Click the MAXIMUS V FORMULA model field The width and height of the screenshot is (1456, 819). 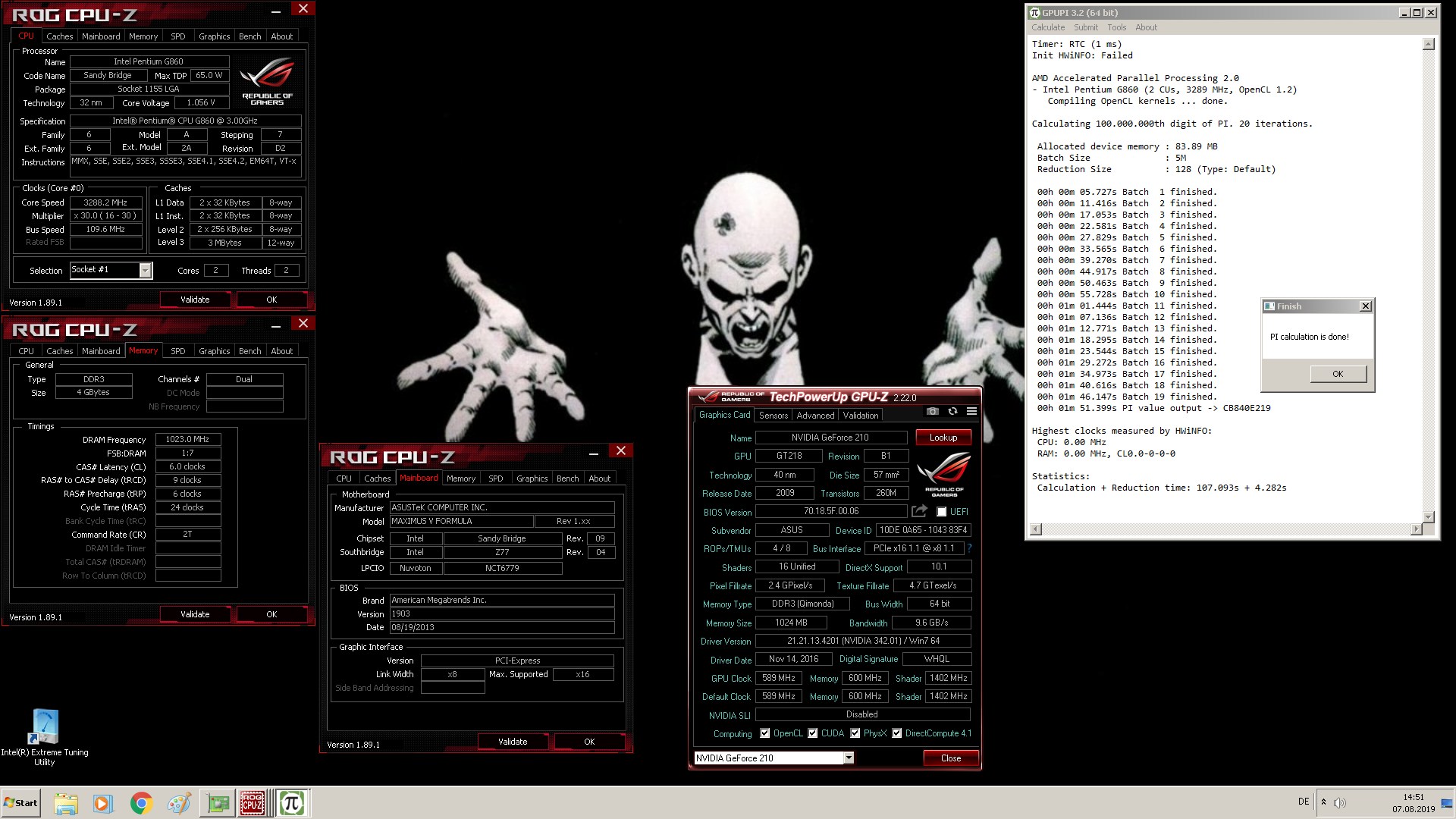coord(460,521)
